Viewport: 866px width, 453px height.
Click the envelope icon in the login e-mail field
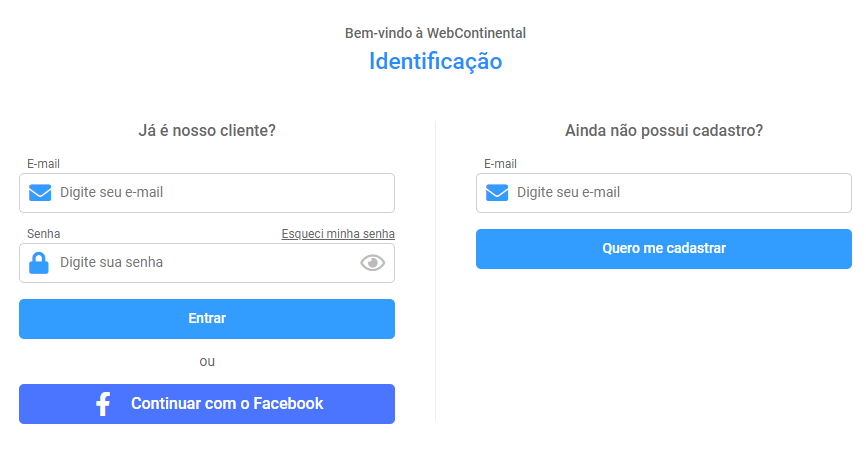pos(40,193)
